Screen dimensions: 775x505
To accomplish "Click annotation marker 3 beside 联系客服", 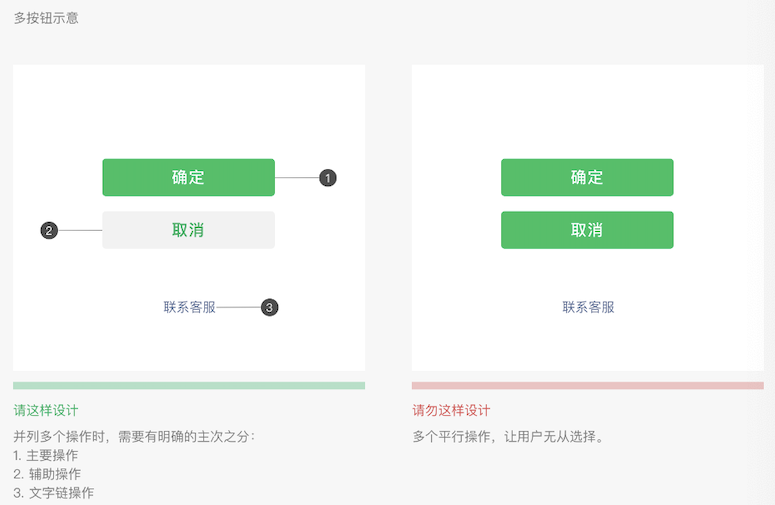I will [x=269, y=308].
